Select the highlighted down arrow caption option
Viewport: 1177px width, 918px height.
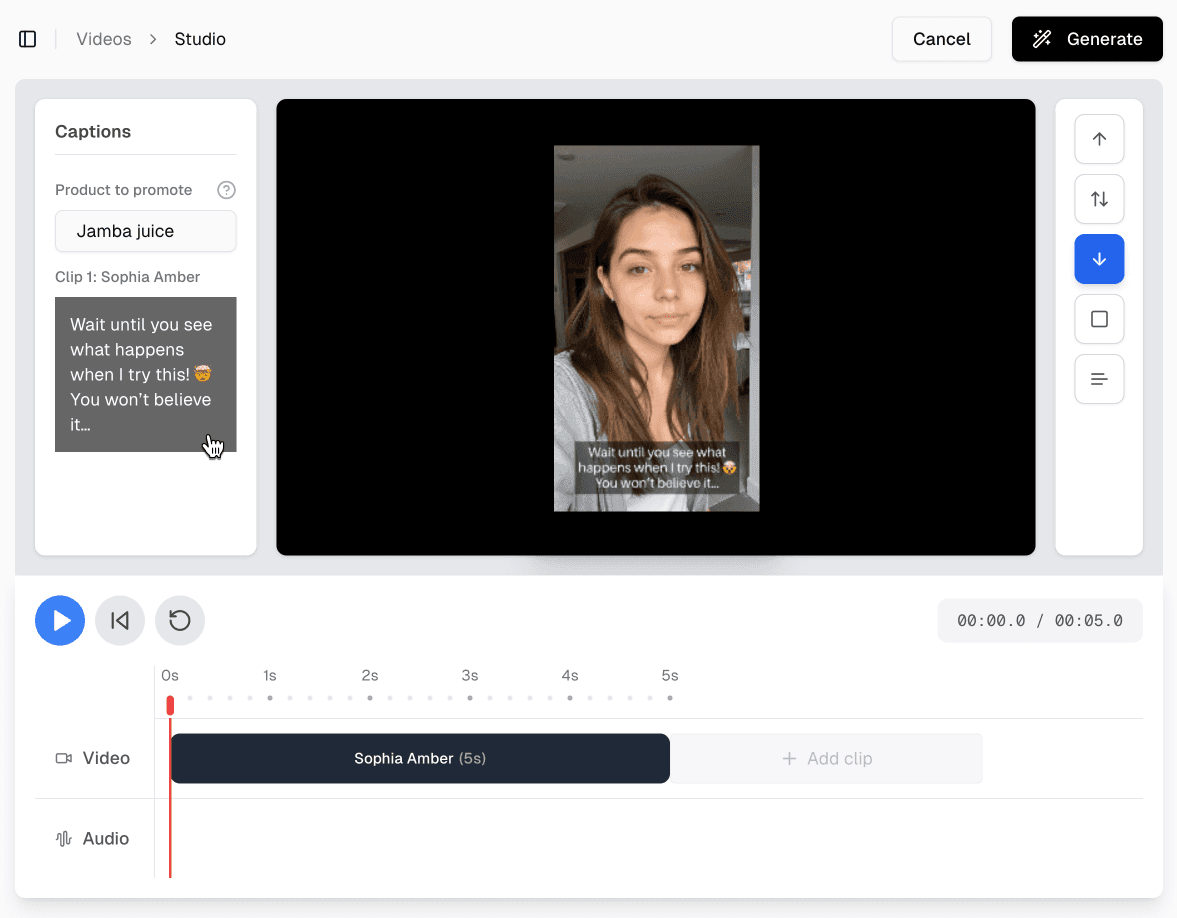(x=1099, y=259)
